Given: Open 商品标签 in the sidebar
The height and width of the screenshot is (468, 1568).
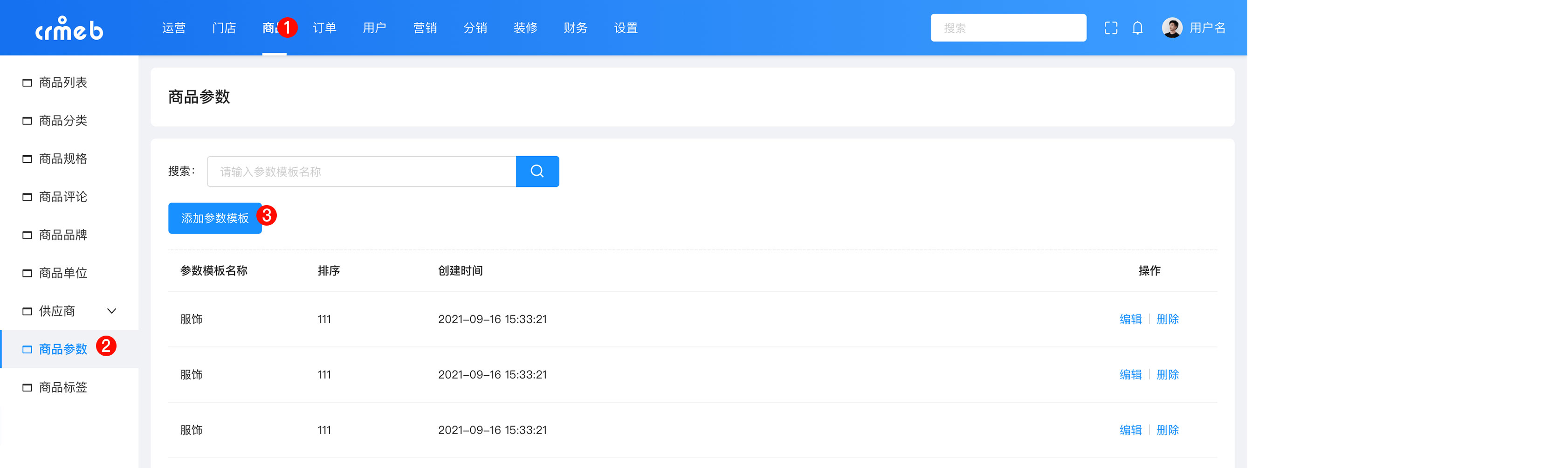Looking at the screenshot, I should pyautogui.click(x=63, y=388).
